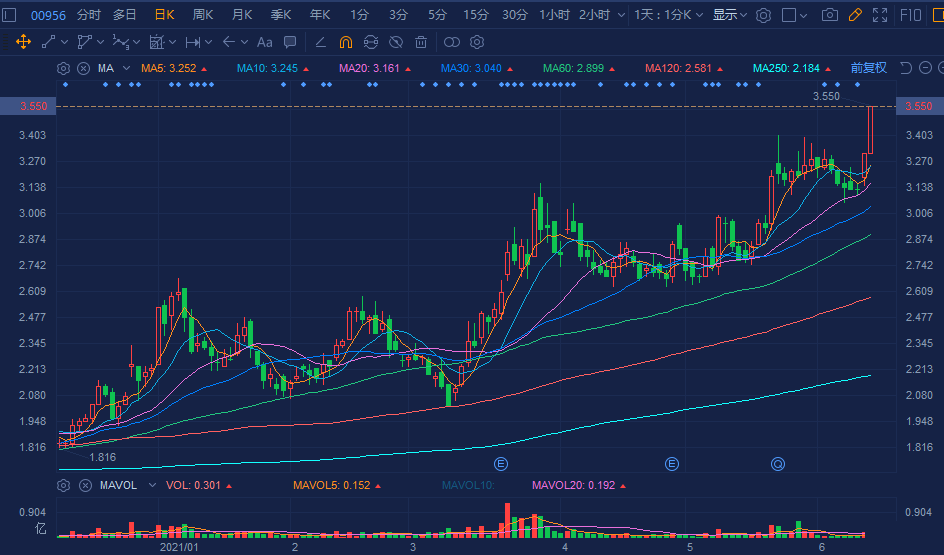
Task: Delete drawings with trash can icon
Action: pos(421,42)
